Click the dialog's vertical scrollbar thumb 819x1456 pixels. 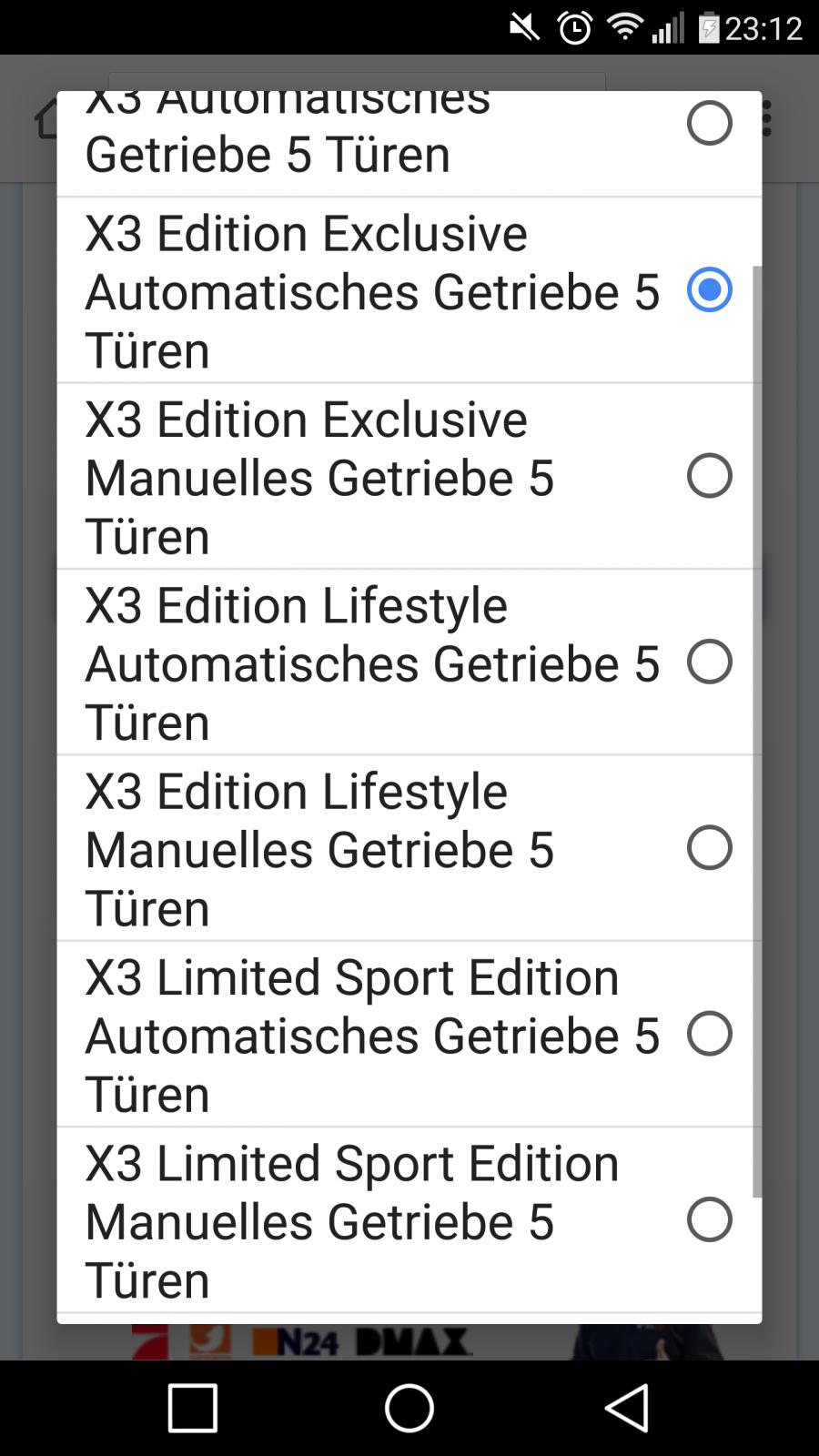(x=757, y=728)
